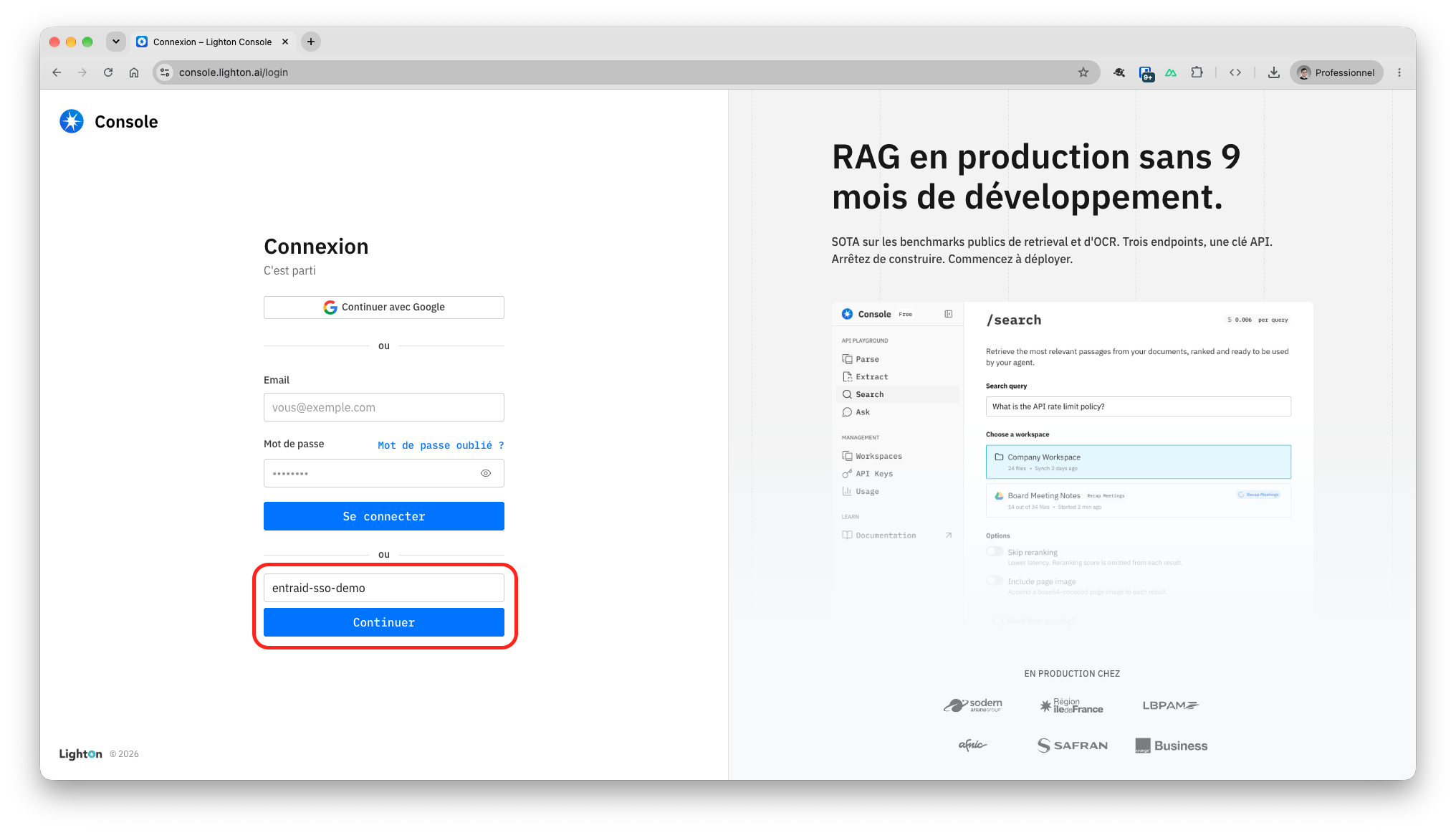Click the Continuer SSO button

[384, 622]
